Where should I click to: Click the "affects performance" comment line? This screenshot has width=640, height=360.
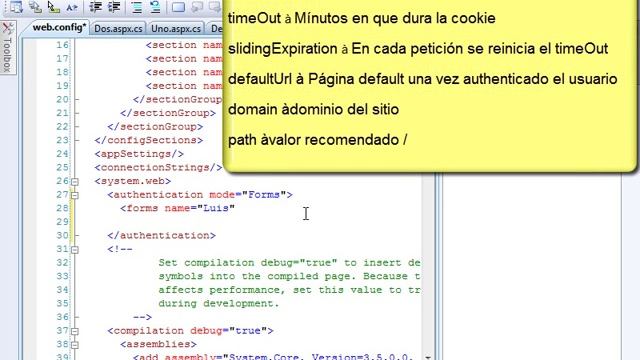tap(289, 290)
